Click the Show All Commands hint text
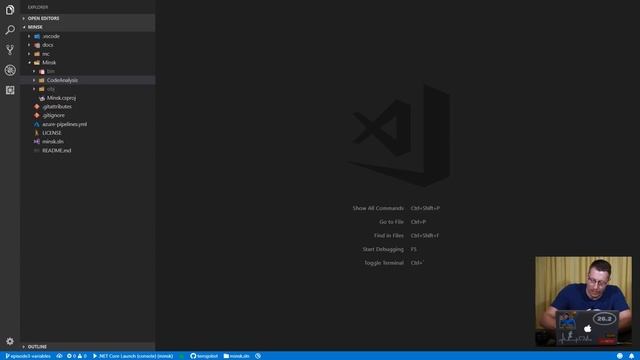 click(378, 208)
